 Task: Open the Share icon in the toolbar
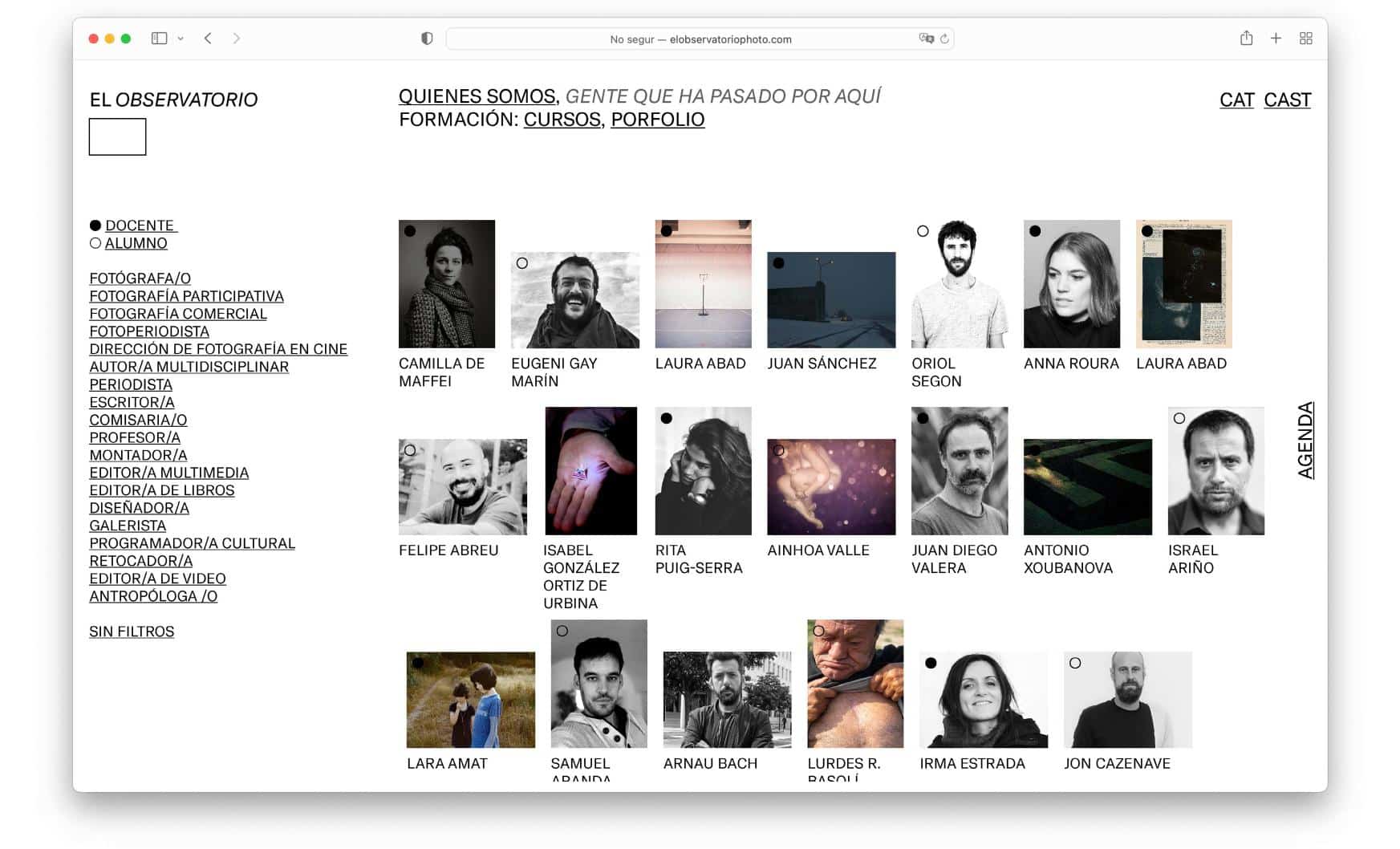pos(1246,38)
